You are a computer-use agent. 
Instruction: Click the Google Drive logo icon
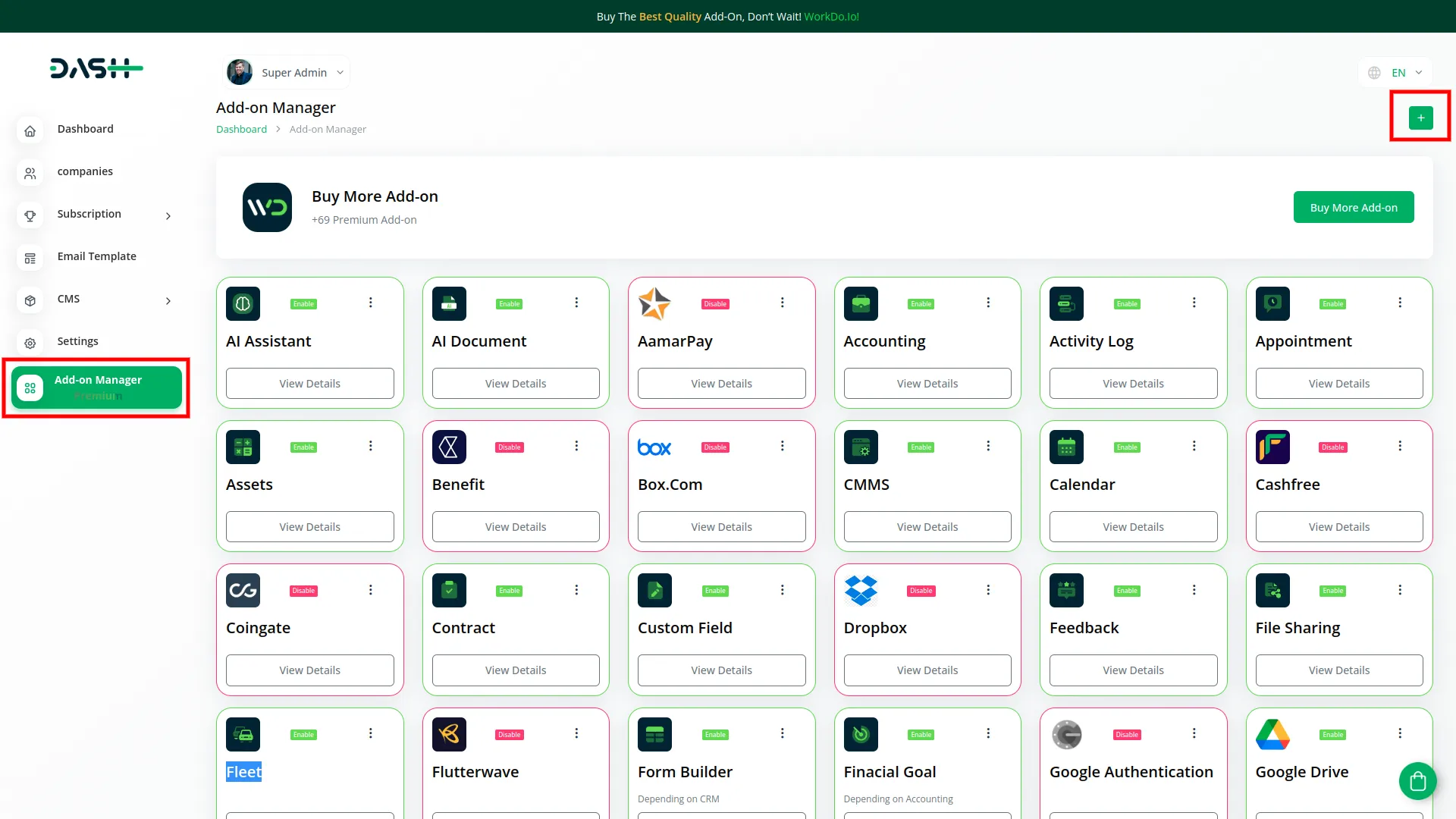pos(1272,734)
